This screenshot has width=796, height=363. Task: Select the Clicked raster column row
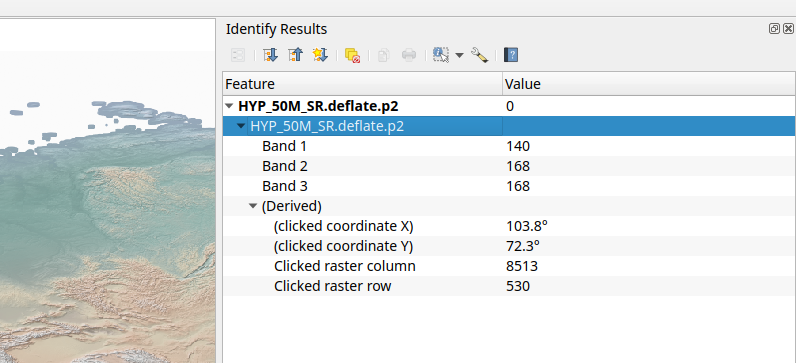point(509,266)
